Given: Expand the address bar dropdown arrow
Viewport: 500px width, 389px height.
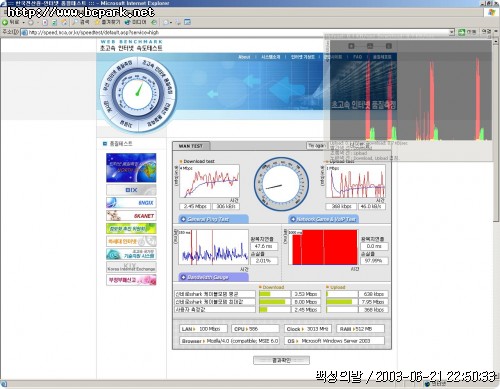Looking at the screenshot, I should coord(452,32).
